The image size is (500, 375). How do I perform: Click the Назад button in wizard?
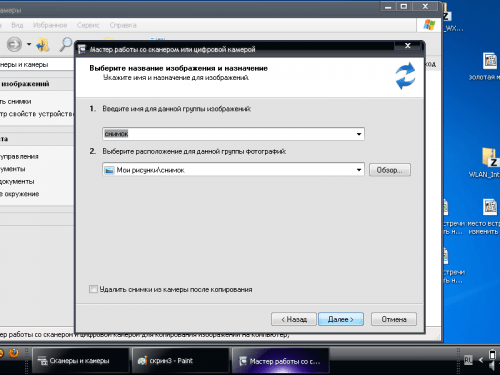click(x=294, y=319)
